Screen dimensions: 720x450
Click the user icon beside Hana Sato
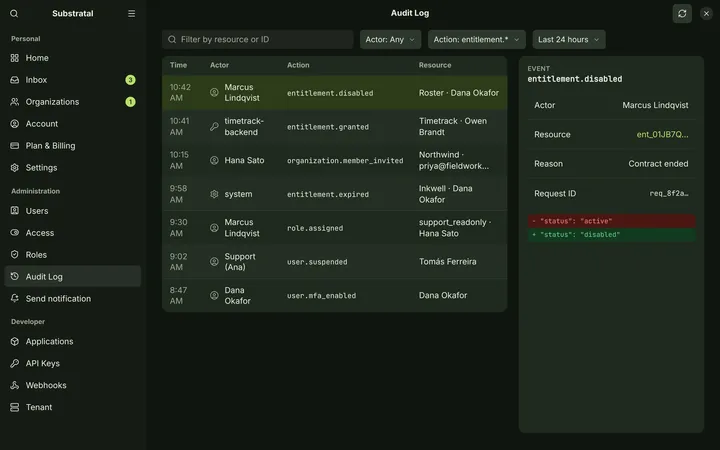pos(214,160)
